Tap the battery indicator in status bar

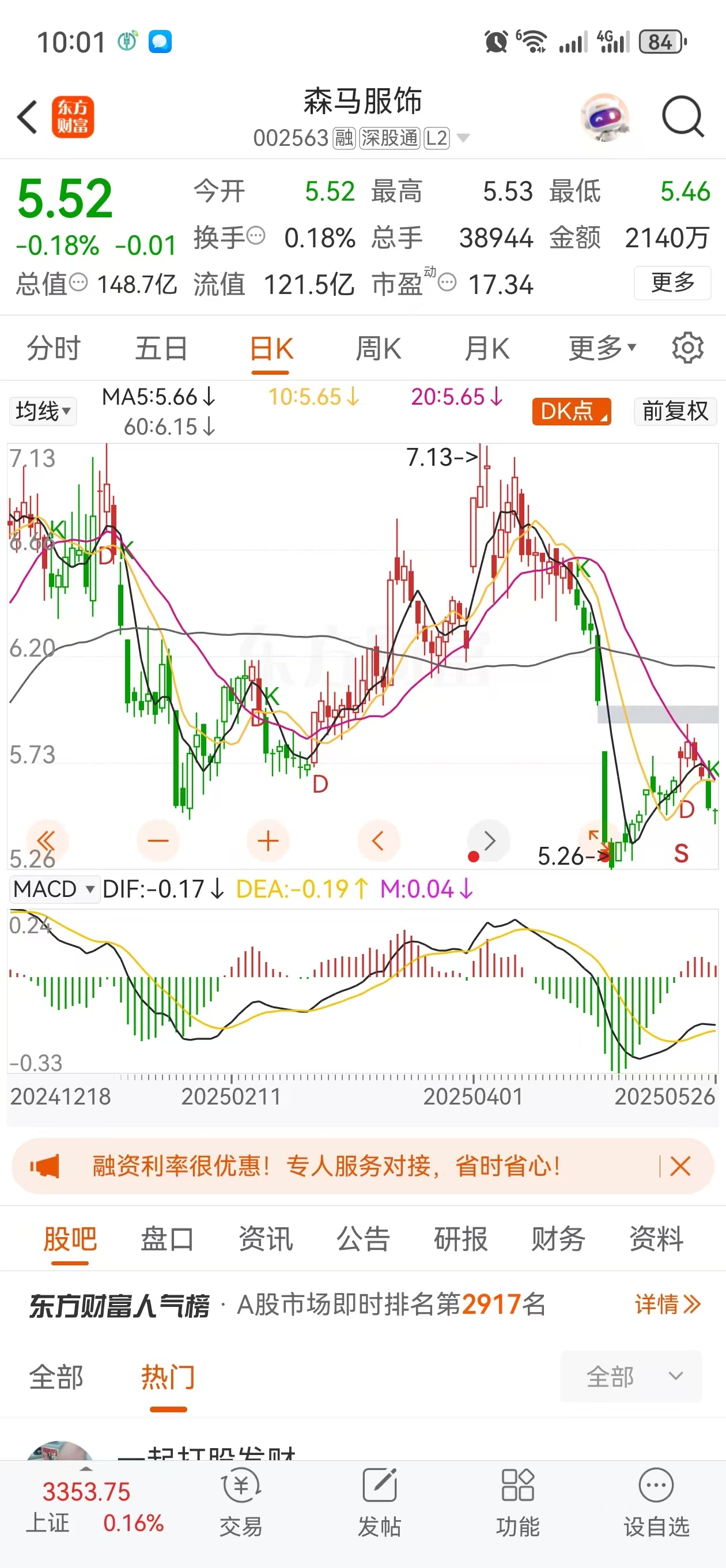click(663, 42)
